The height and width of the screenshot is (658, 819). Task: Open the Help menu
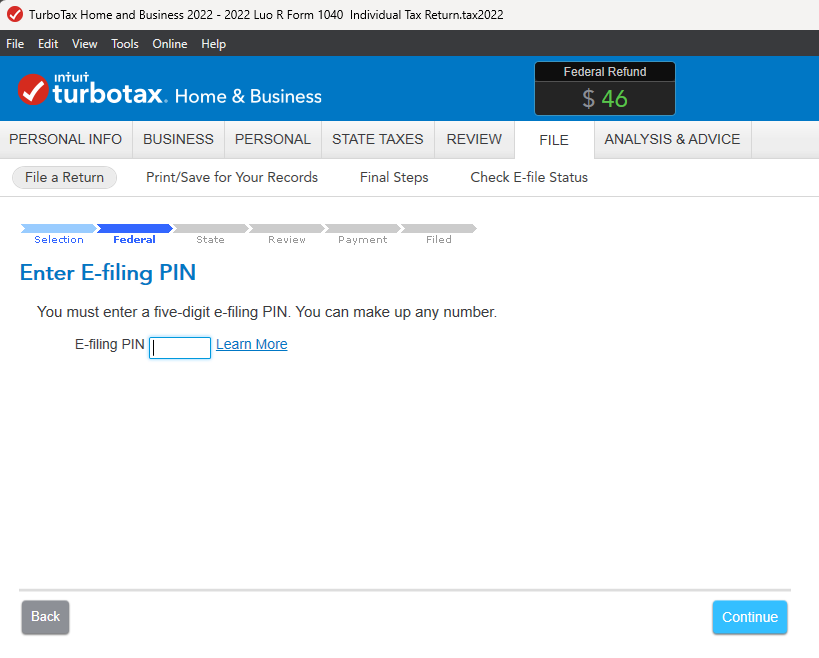(214, 44)
